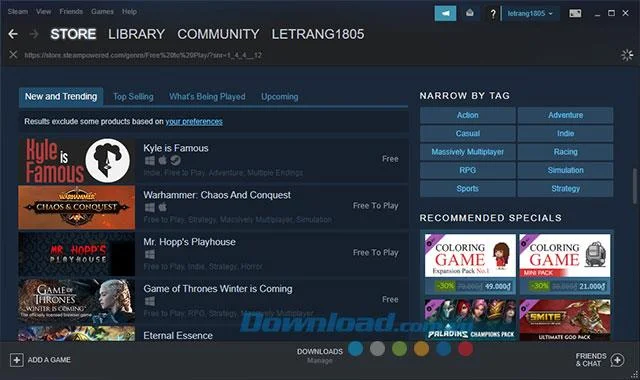
Task: Open the Steam menu
Action: click(x=18, y=11)
